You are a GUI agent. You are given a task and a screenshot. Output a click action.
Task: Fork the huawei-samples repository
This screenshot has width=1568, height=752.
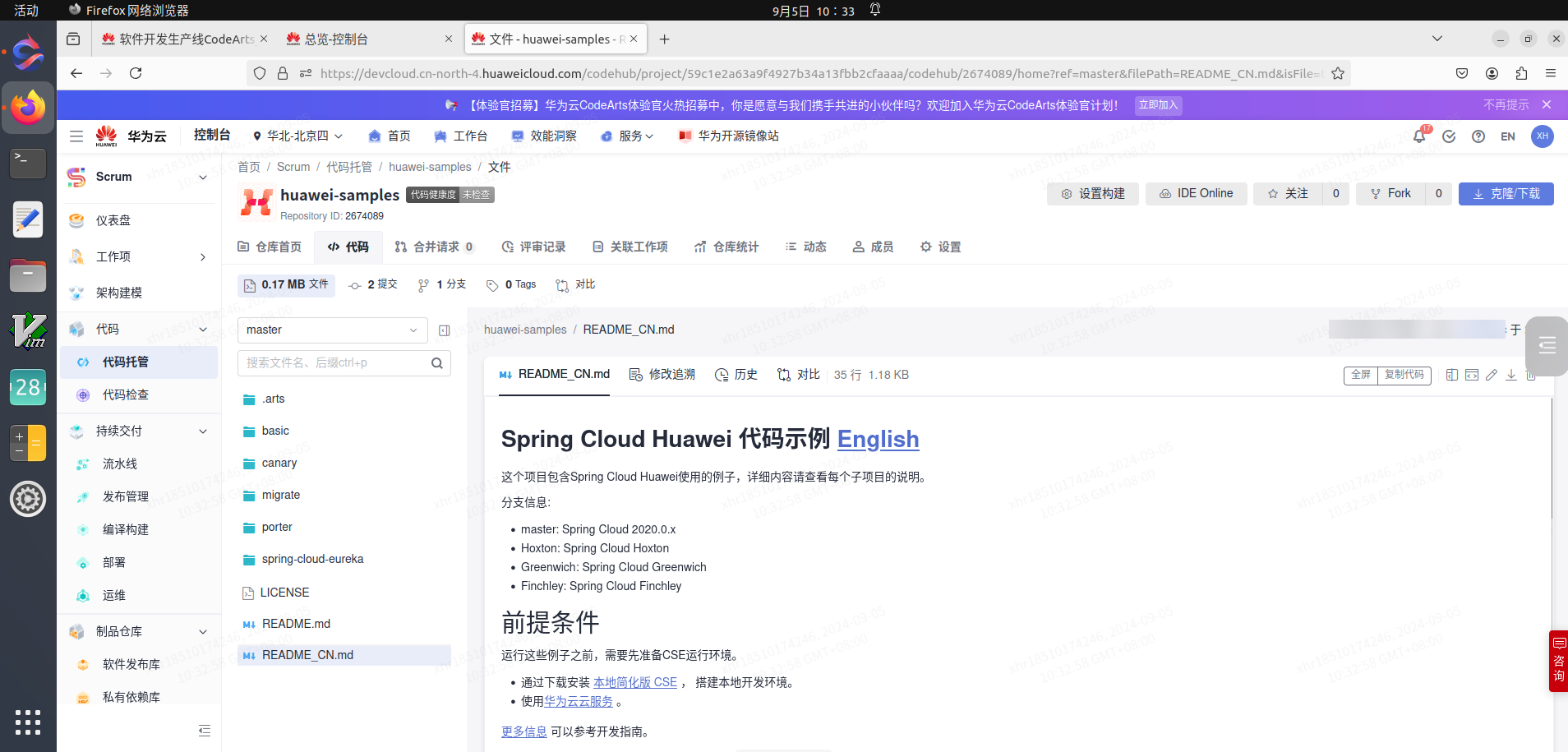point(1391,194)
